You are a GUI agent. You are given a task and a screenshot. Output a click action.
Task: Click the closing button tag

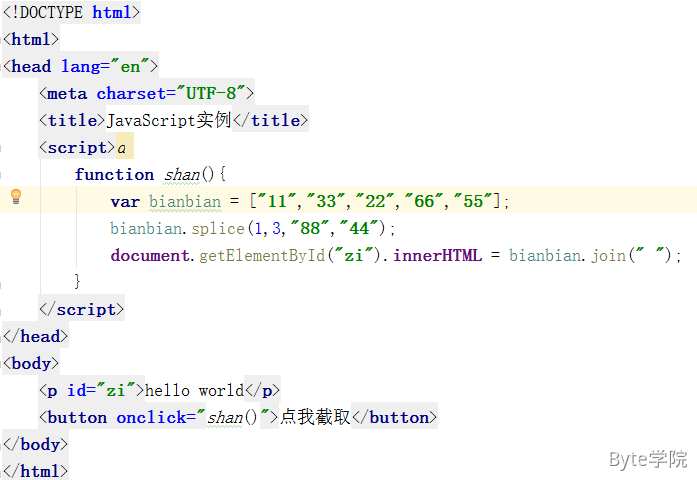coord(394,417)
